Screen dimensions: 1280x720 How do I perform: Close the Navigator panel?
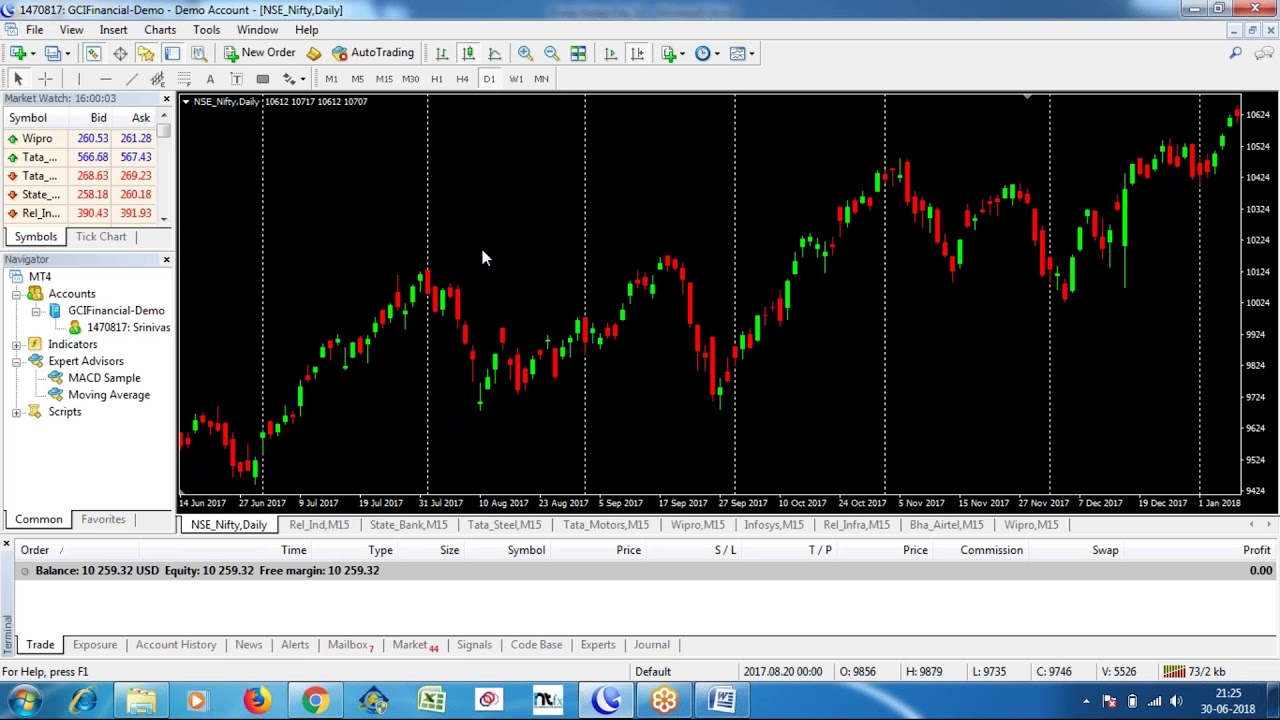point(166,260)
